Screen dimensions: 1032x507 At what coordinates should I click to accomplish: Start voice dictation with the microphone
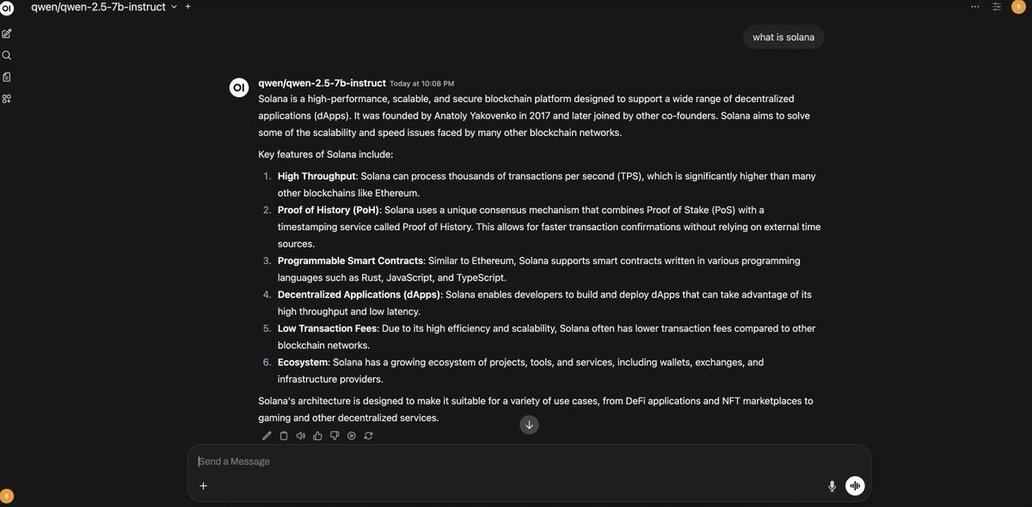(832, 486)
